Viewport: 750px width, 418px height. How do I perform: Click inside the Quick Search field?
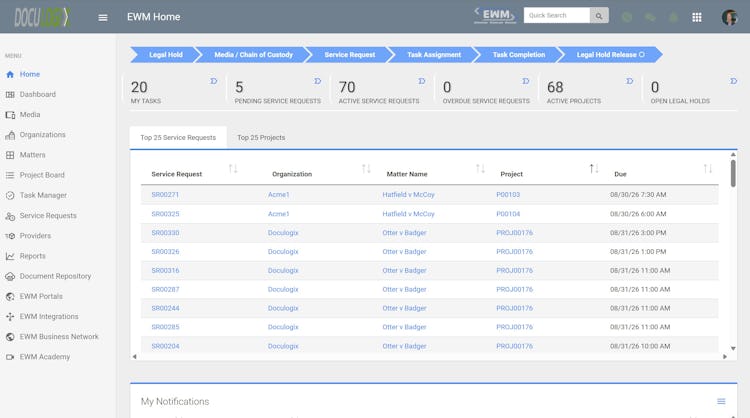(x=557, y=16)
